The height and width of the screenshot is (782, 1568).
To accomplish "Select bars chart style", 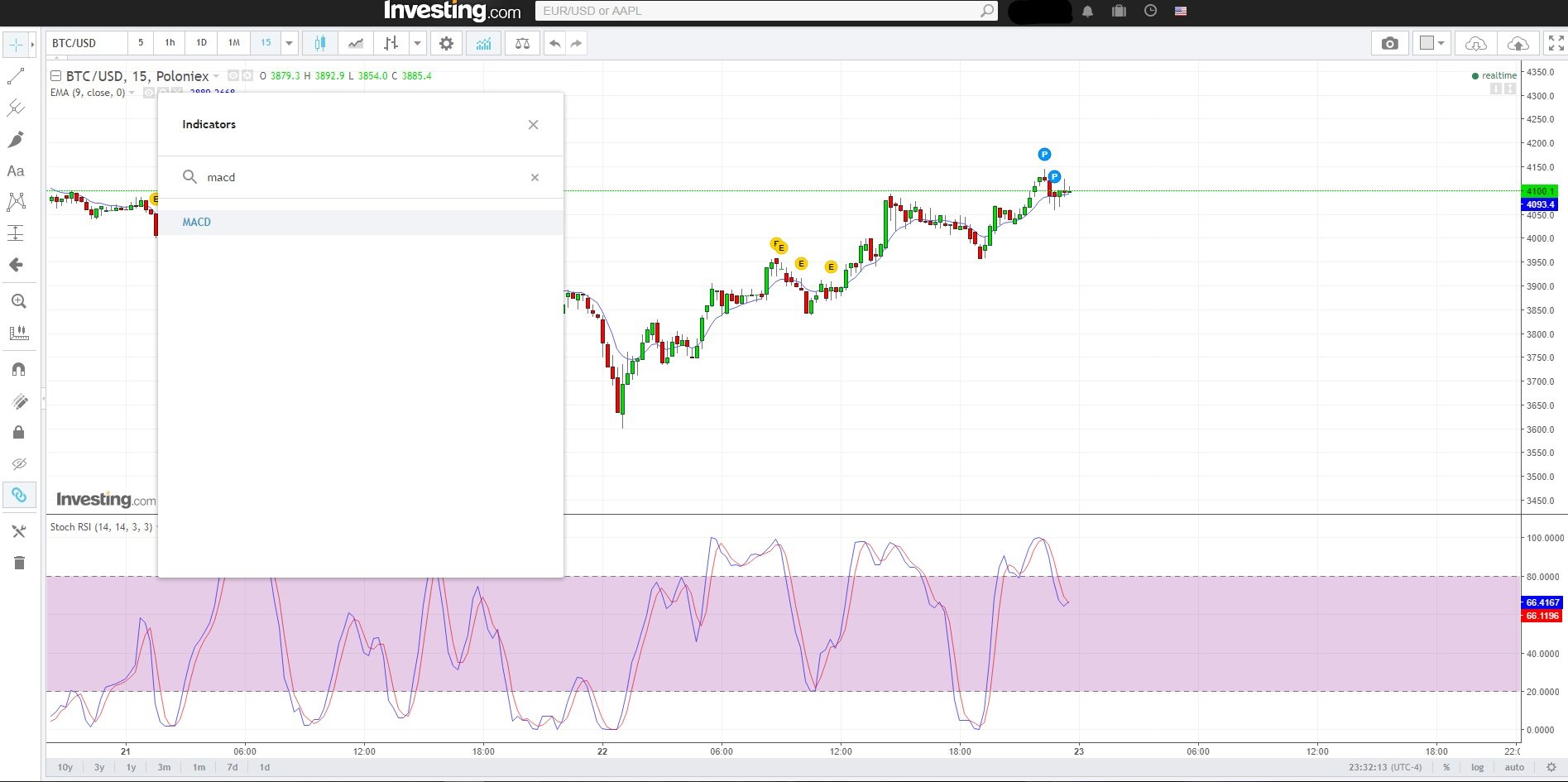I will 391,43.
